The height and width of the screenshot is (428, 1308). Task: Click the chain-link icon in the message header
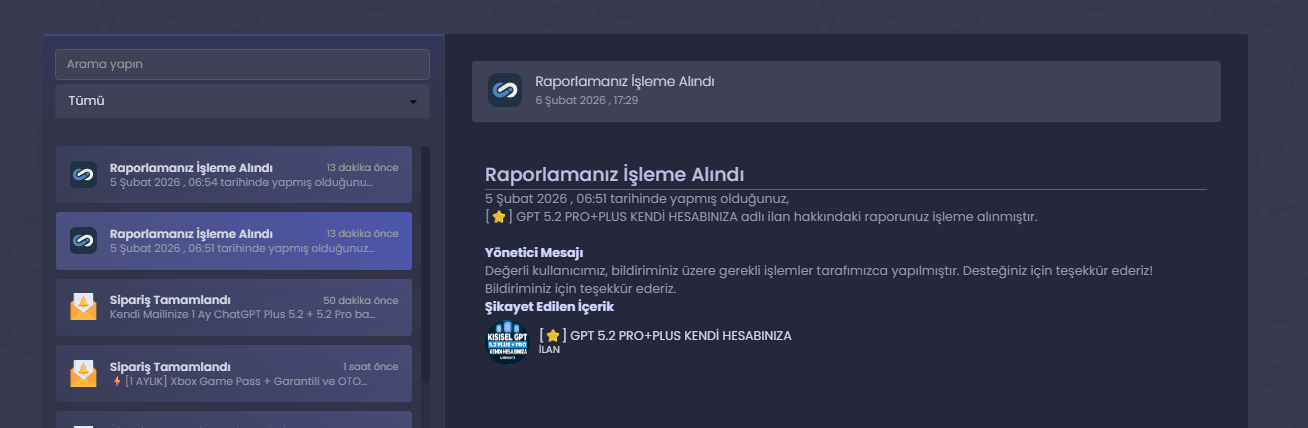click(x=505, y=90)
